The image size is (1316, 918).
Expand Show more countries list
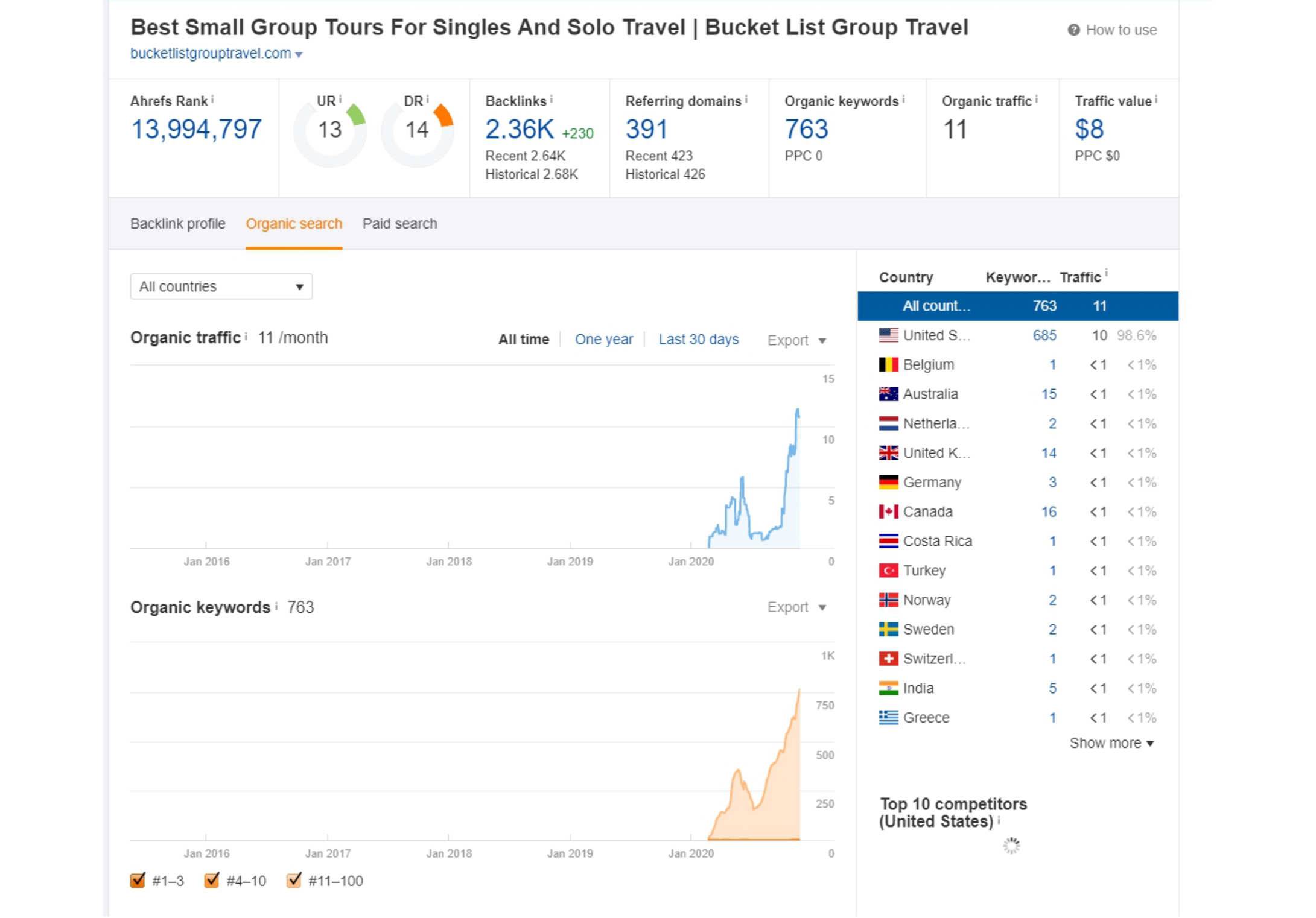point(1111,743)
